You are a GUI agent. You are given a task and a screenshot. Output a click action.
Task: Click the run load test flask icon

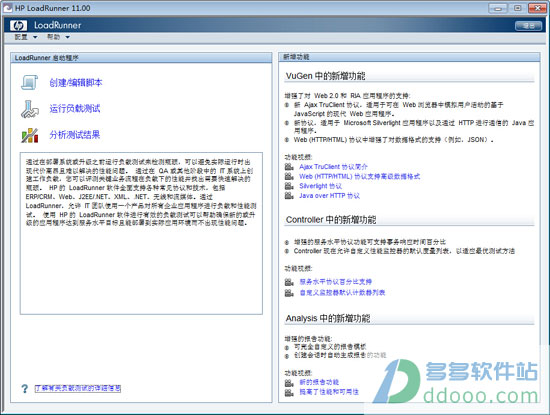[x=29, y=109]
